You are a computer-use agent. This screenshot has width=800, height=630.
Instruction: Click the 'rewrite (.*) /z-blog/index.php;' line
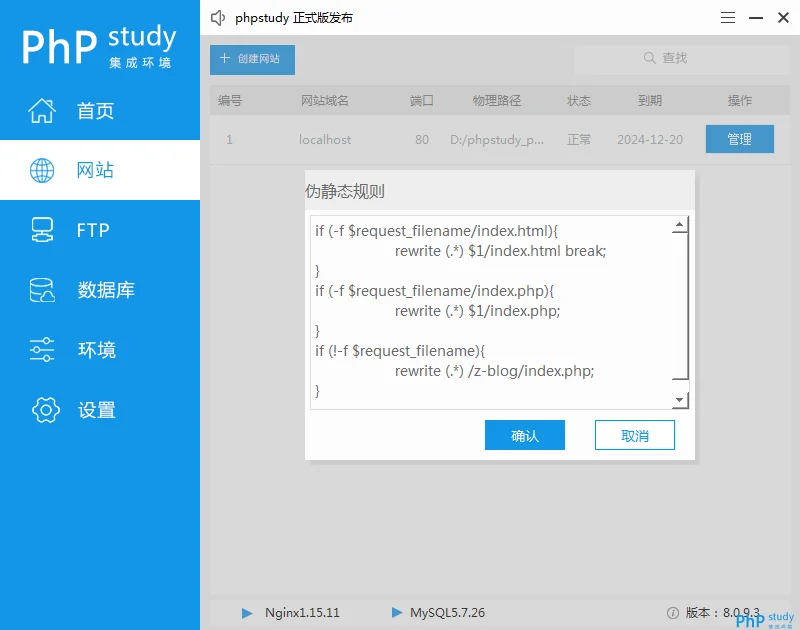point(494,371)
